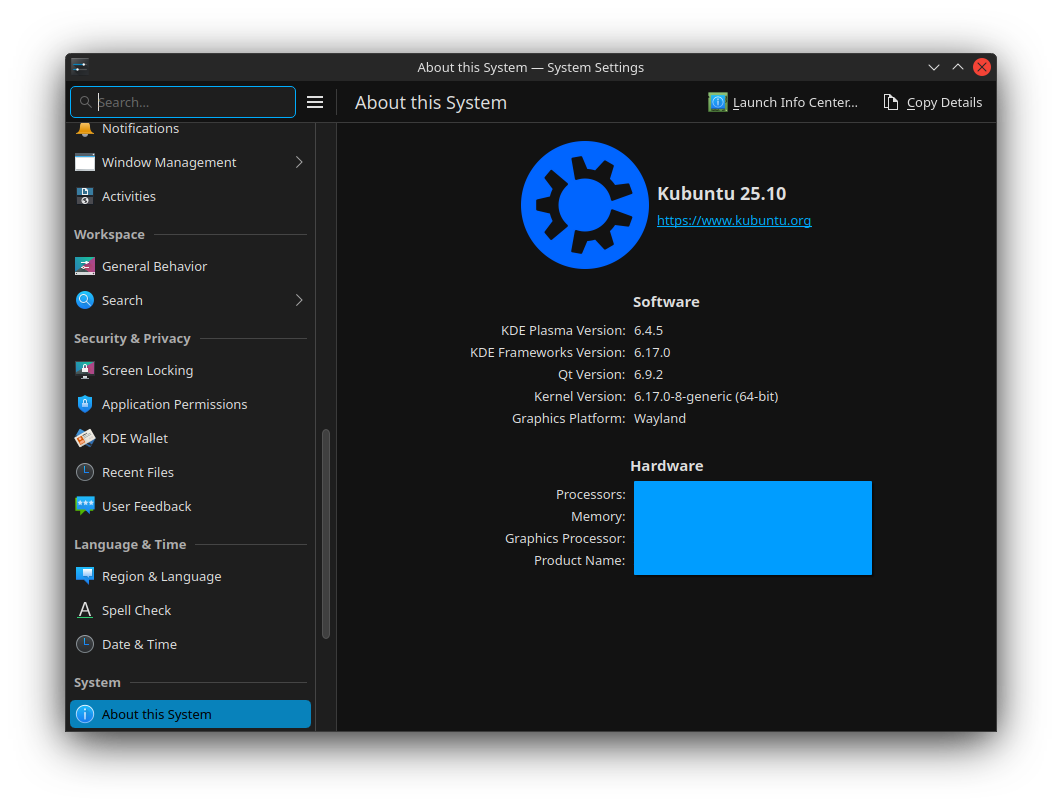Image resolution: width=1062 pixels, height=809 pixels.
Task: Click the General Behavior icon
Action: click(85, 266)
